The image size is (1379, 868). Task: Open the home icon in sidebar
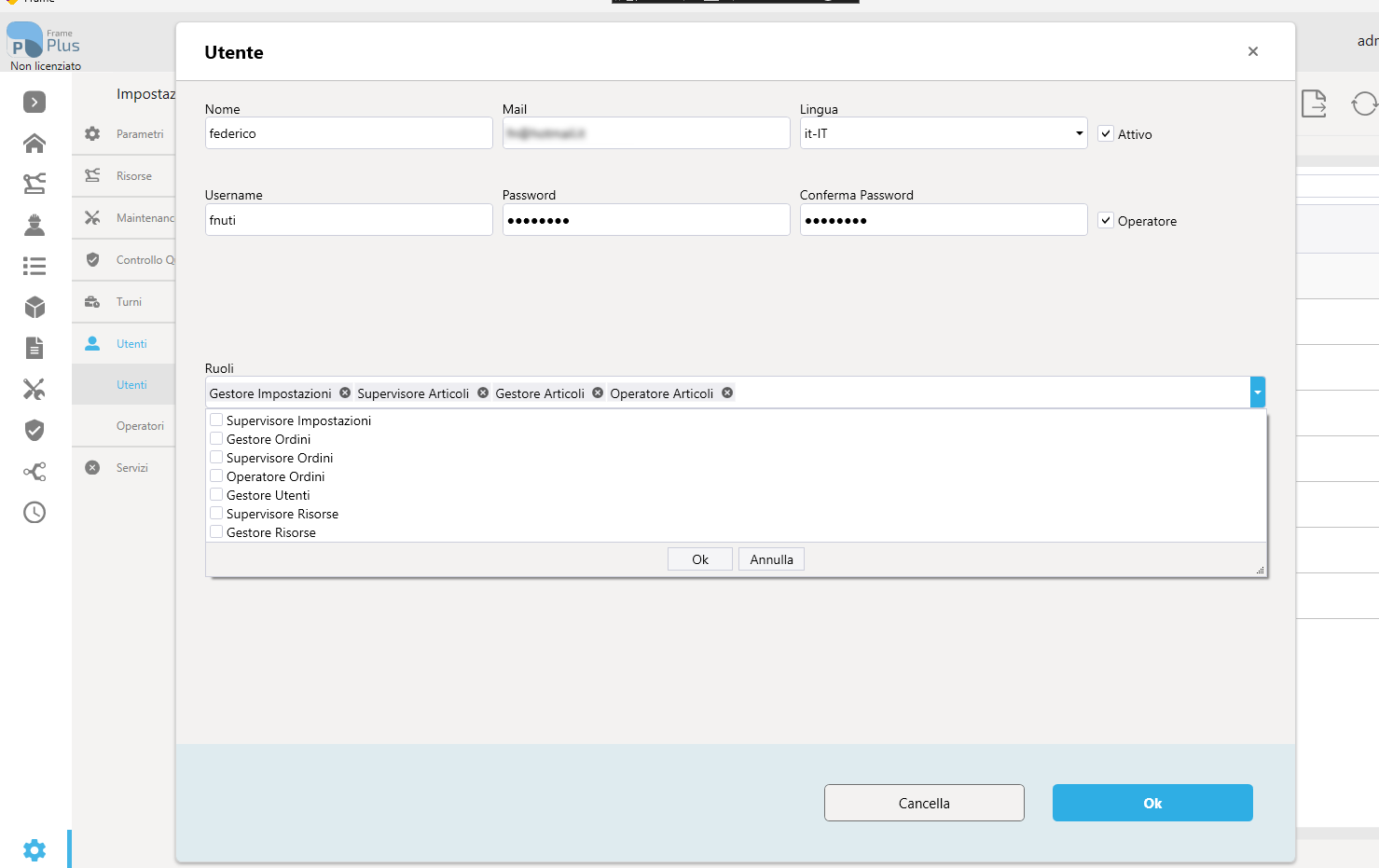tap(34, 143)
